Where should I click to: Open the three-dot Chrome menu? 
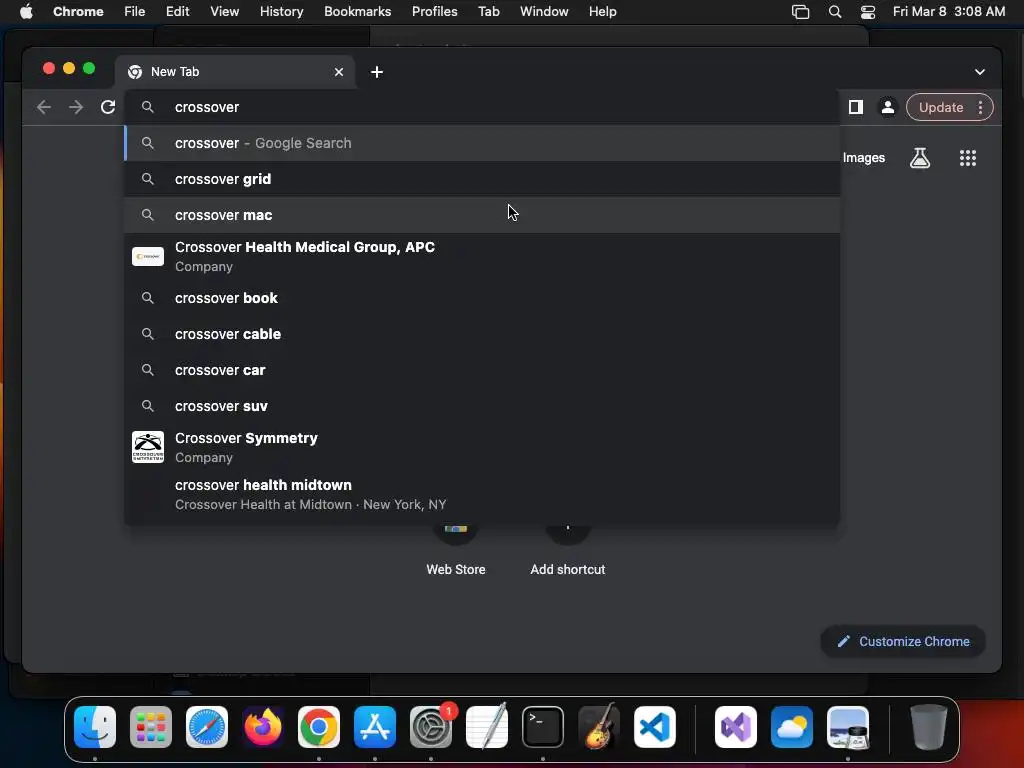pyautogui.click(x=980, y=107)
